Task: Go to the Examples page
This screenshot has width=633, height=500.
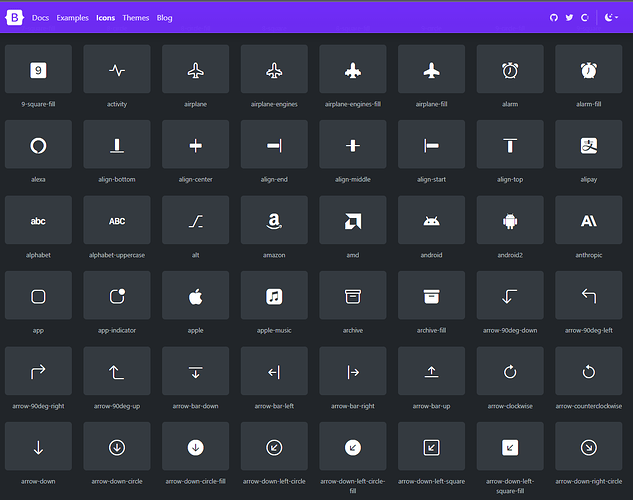Action: coord(72,18)
